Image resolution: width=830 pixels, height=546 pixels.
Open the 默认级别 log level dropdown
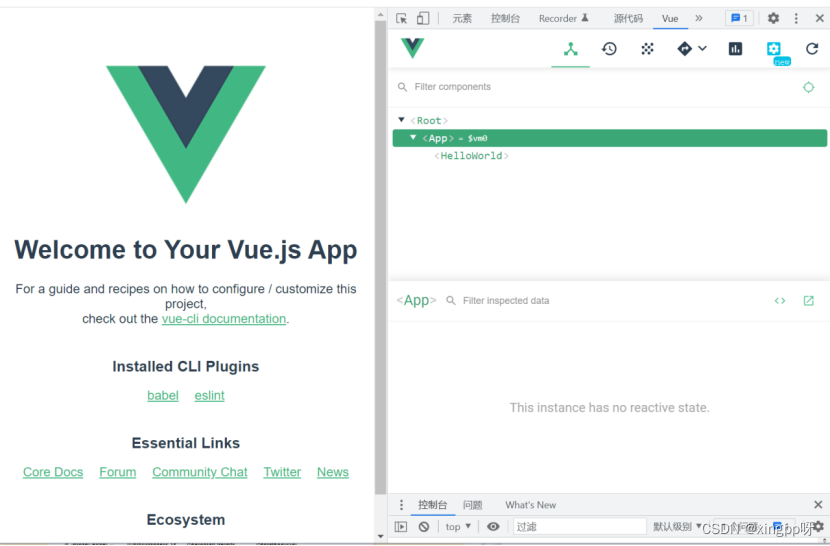tap(677, 526)
